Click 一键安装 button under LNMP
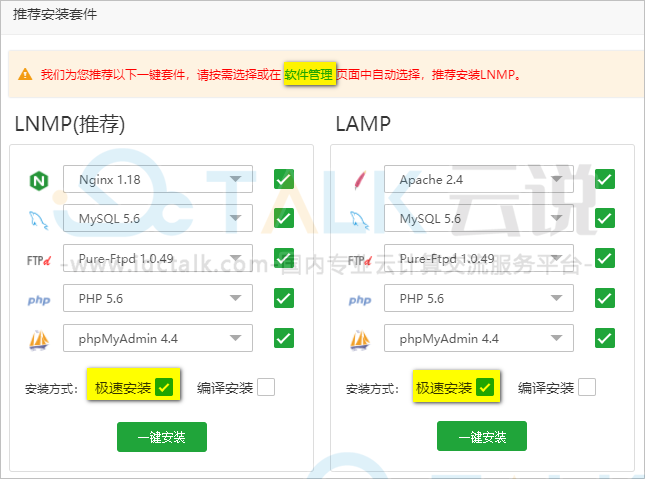 162,437
